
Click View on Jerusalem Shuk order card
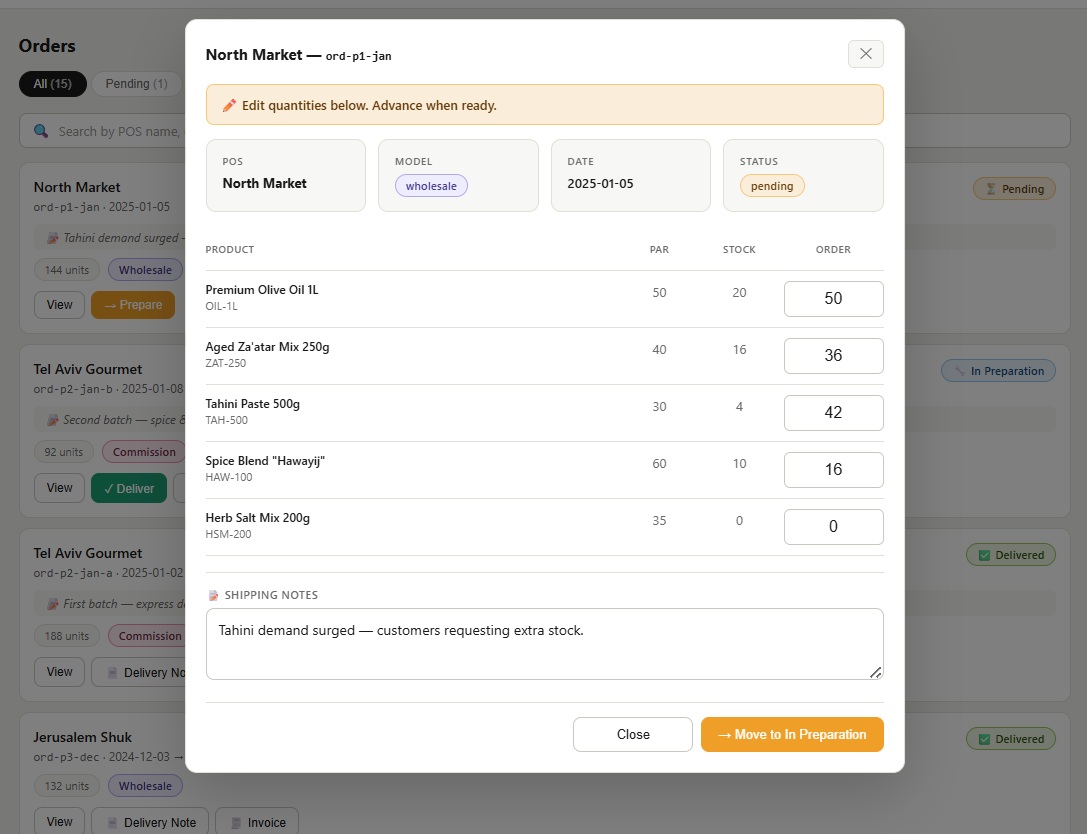pos(60,822)
